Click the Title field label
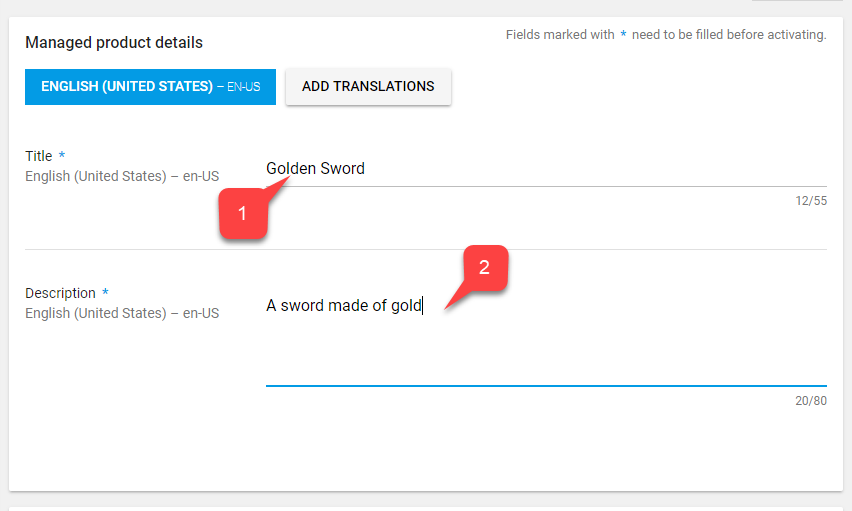The height and width of the screenshot is (511, 852). click(x=39, y=156)
